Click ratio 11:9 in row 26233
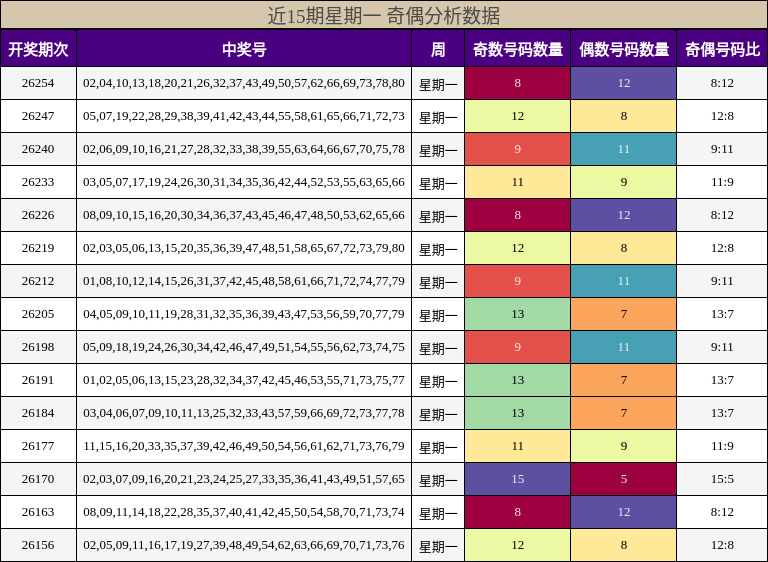768x562 pixels. (722, 182)
